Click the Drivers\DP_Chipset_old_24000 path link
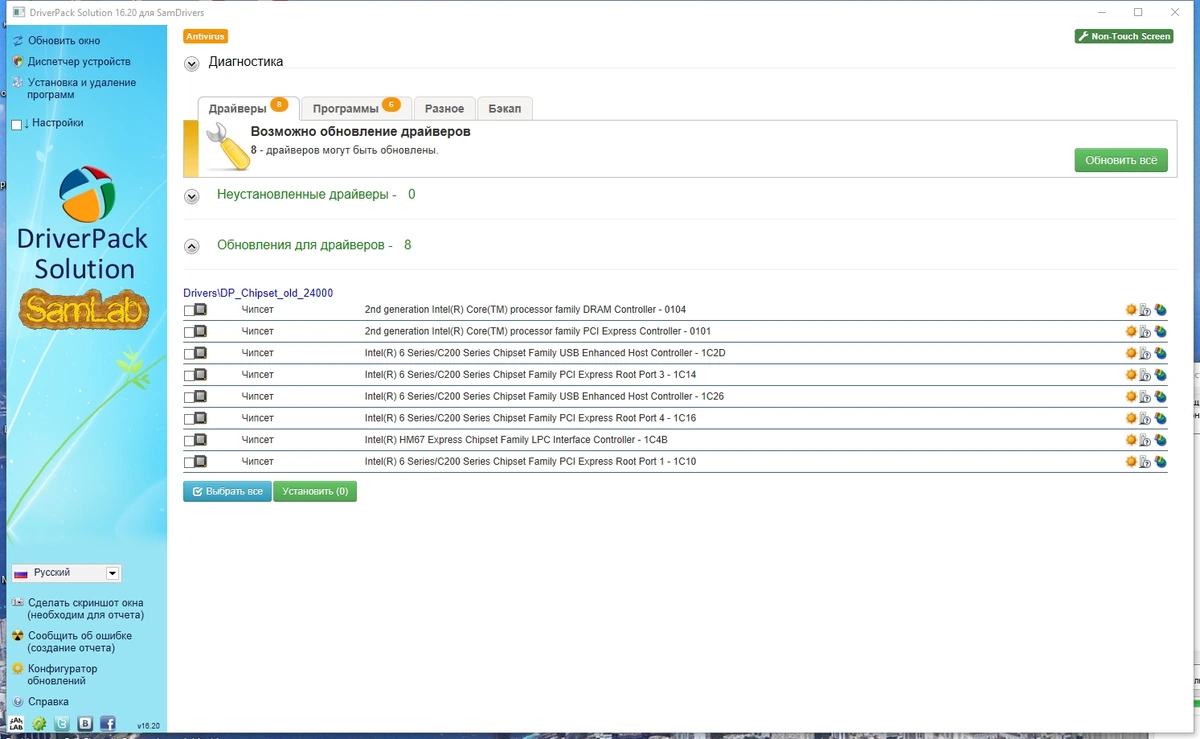 [x=258, y=293]
